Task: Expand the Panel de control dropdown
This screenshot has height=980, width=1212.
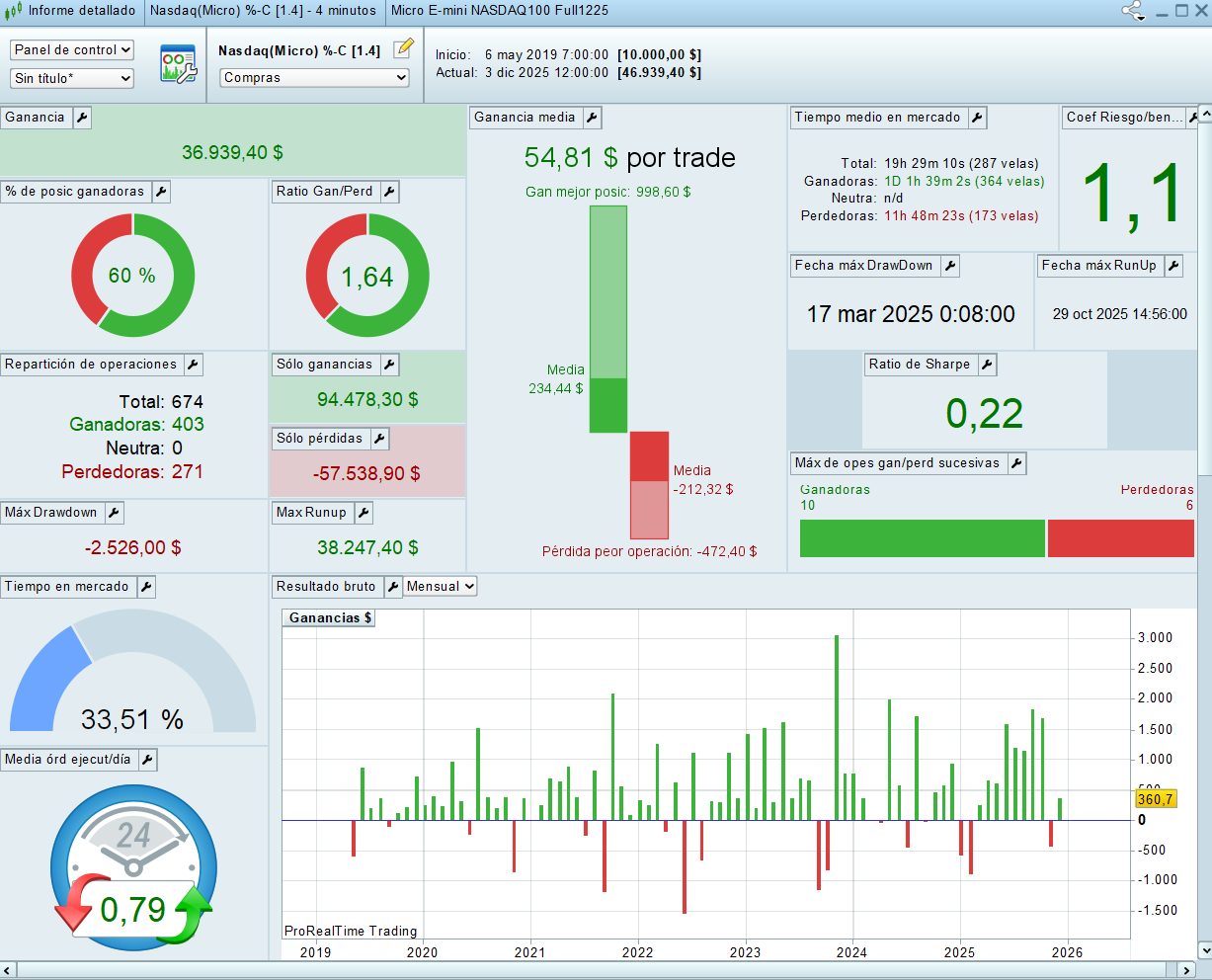Action: 73,49
